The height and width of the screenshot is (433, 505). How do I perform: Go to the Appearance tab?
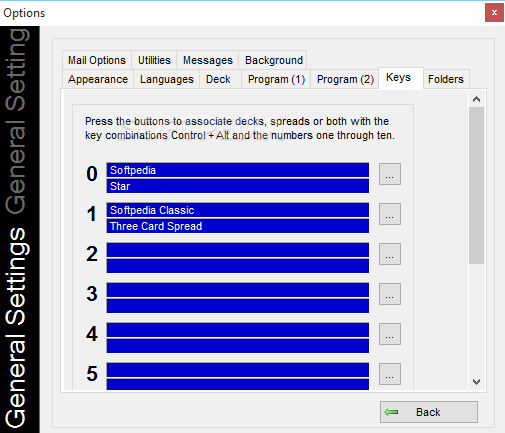coord(98,79)
